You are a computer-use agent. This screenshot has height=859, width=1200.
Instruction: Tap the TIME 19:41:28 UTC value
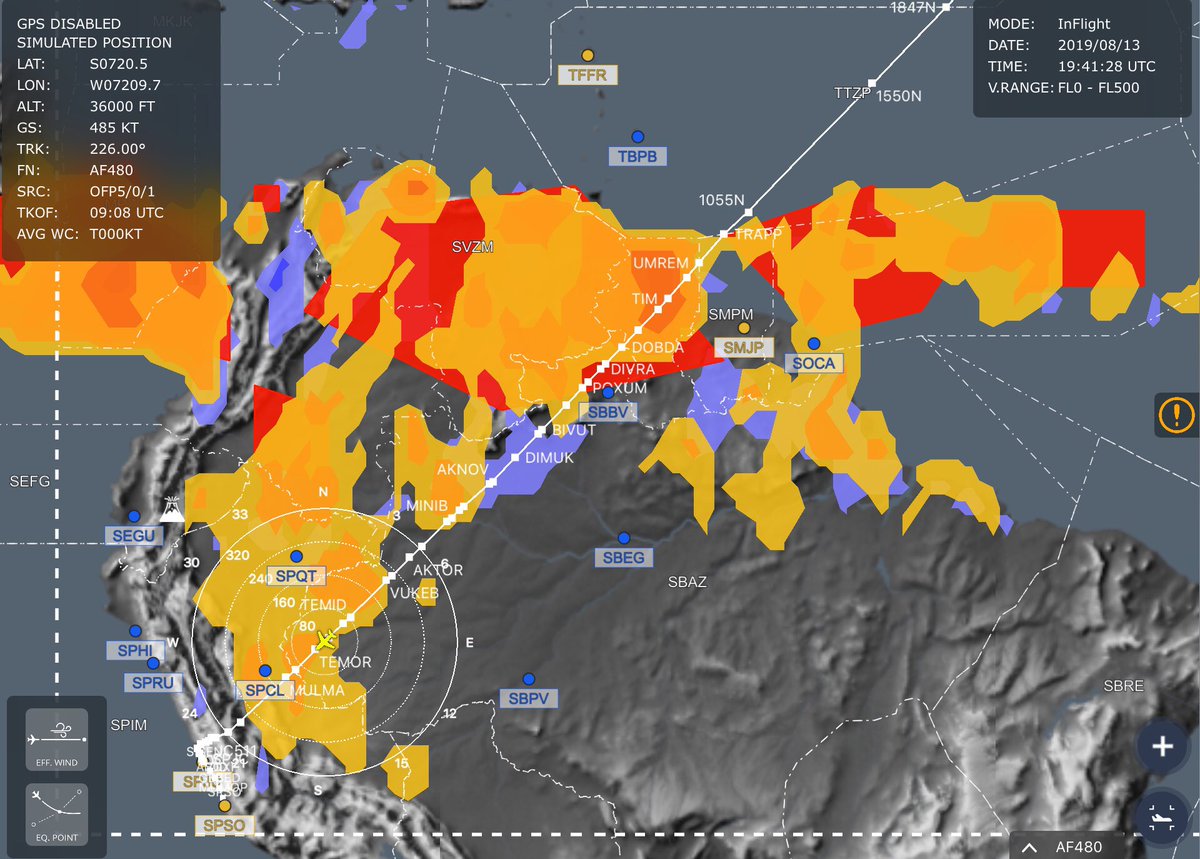pos(1107,66)
